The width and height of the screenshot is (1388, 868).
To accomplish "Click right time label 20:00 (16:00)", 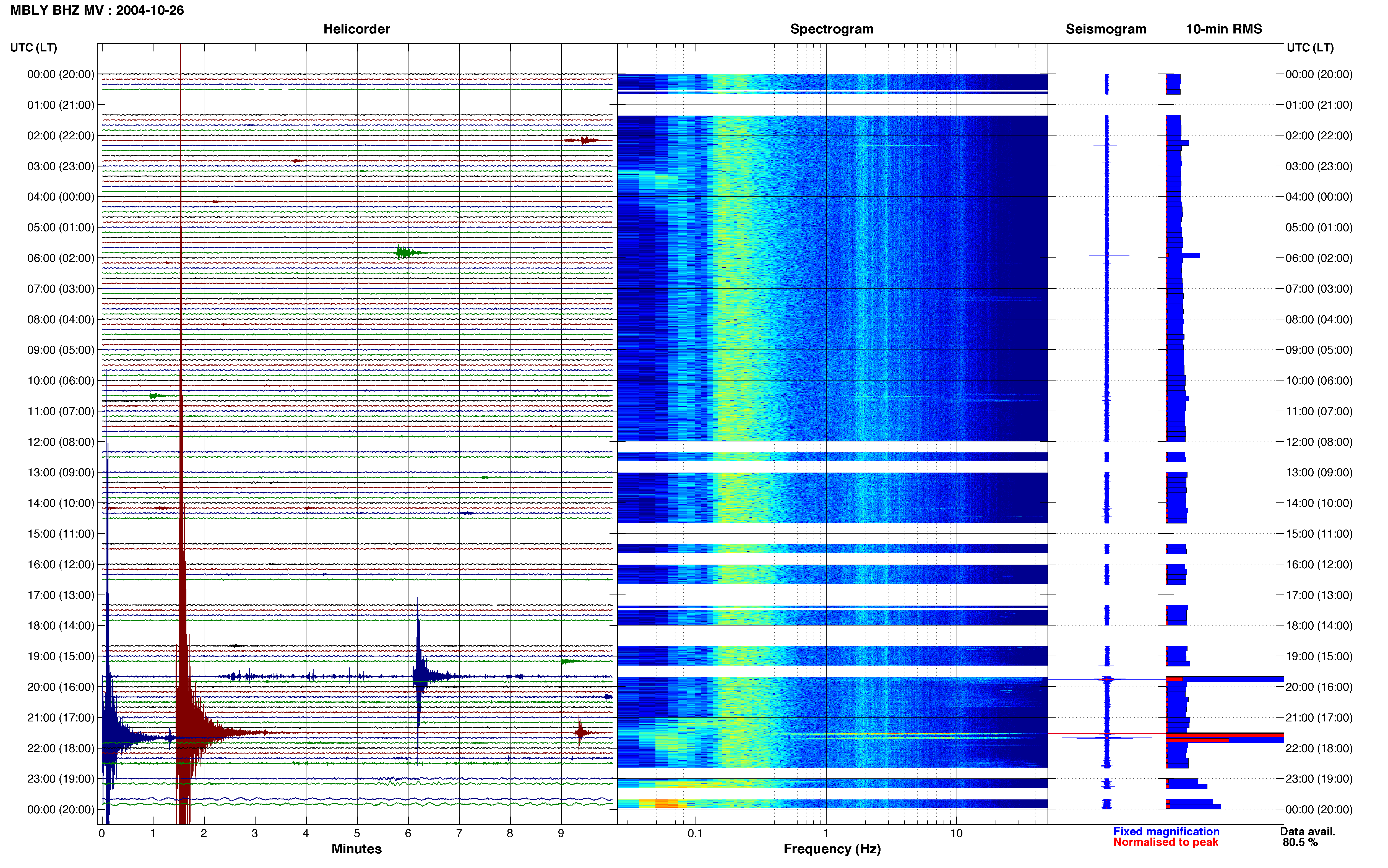I will coord(1319,687).
